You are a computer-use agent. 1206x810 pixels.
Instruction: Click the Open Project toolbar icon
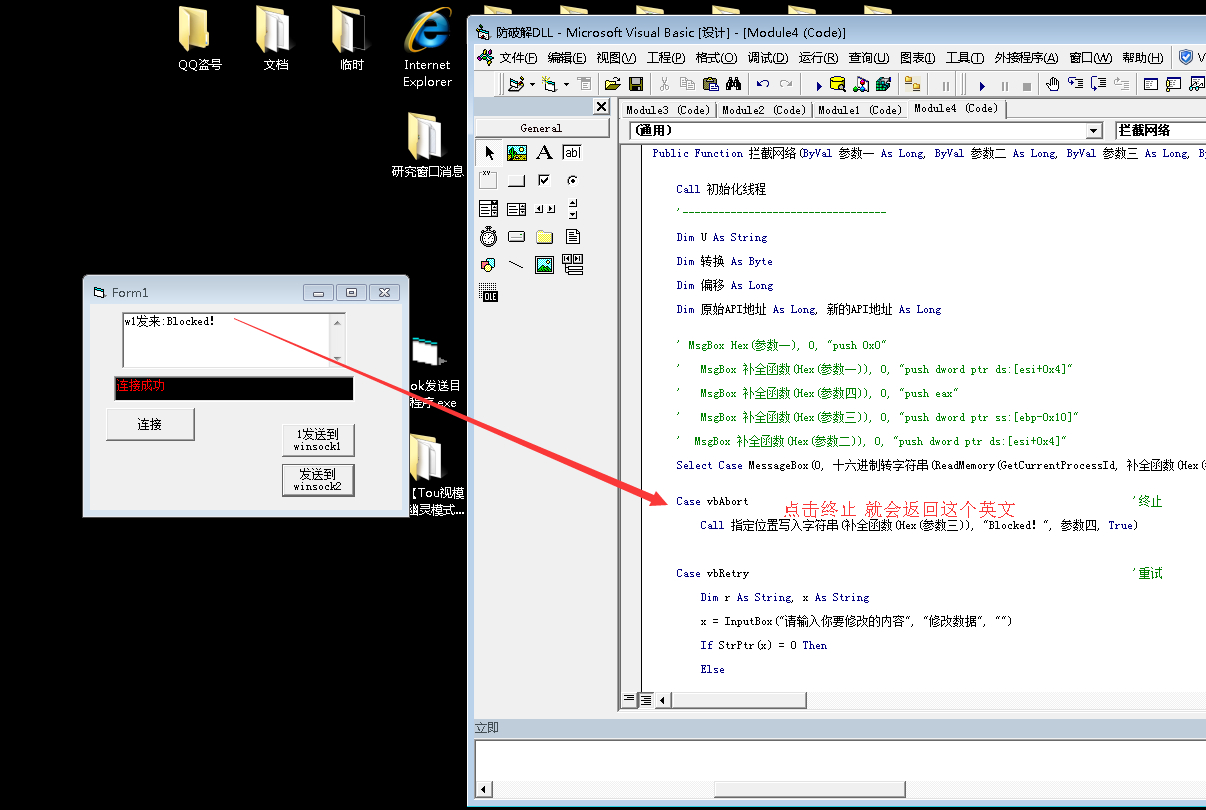[612, 85]
